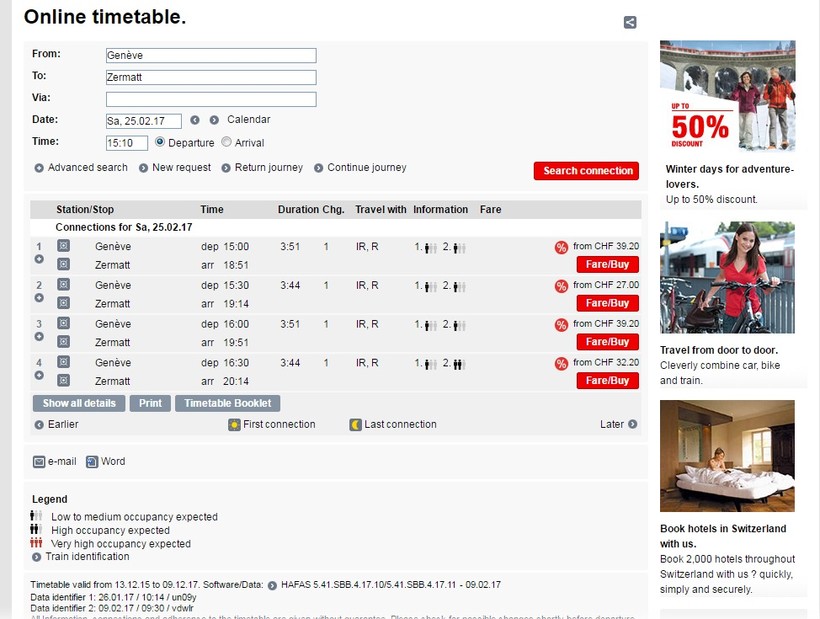
Task: Click the e-mail envelope icon
Action: coord(39,462)
